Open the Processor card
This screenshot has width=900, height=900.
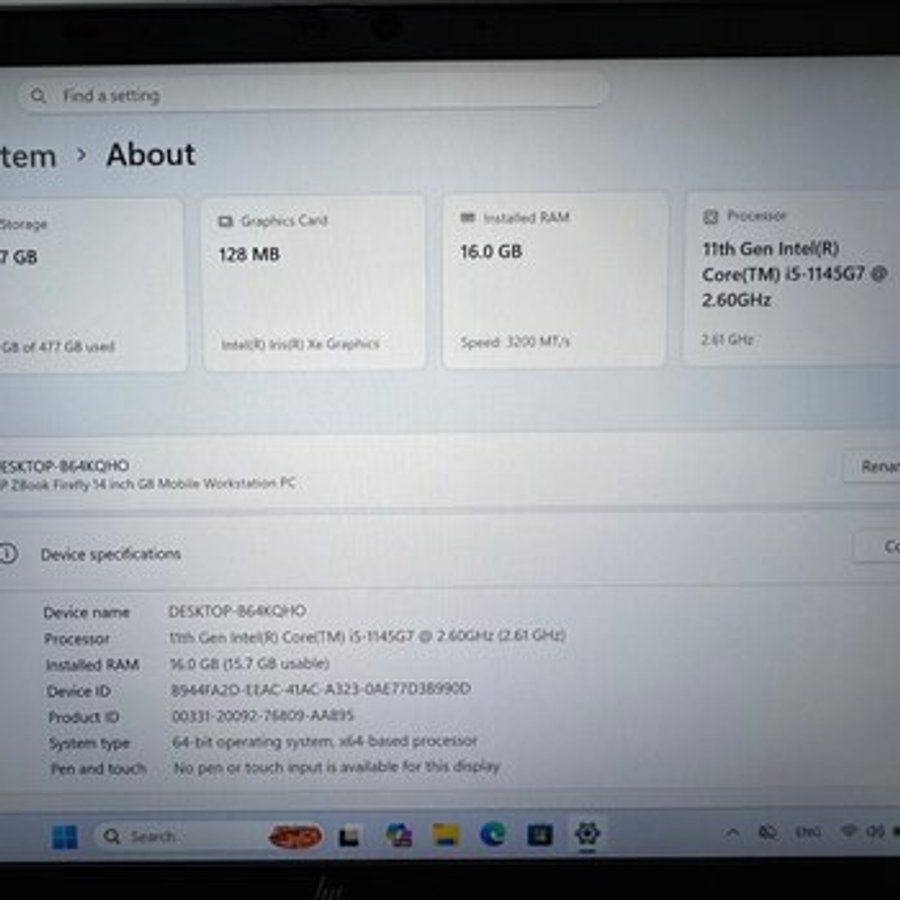[x=792, y=278]
